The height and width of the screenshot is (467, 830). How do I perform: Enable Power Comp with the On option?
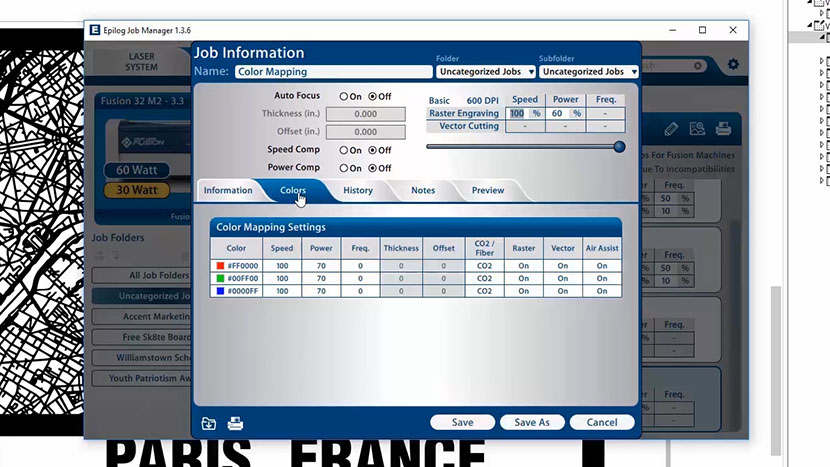point(343,168)
